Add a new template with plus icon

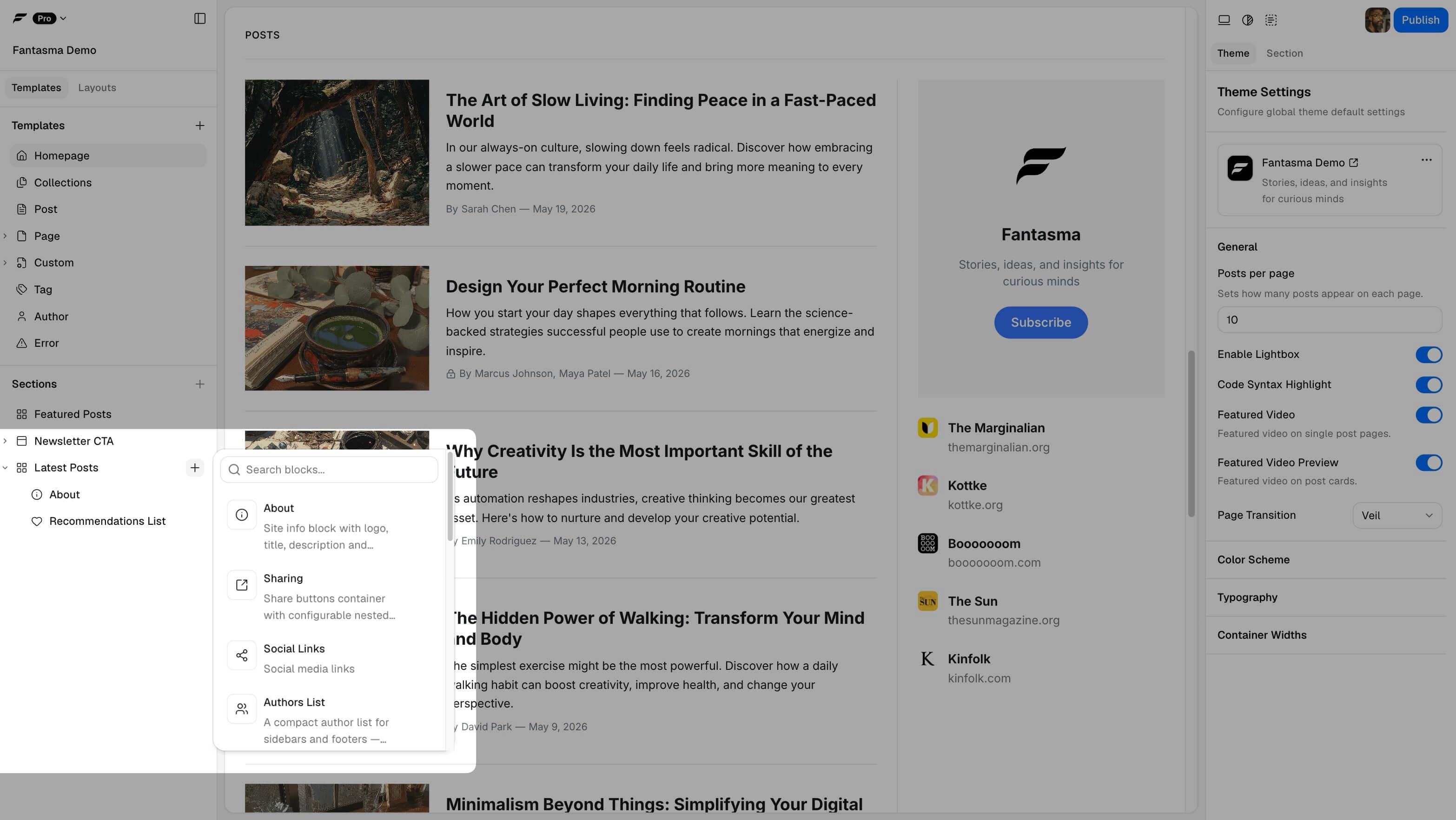[199, 126]
